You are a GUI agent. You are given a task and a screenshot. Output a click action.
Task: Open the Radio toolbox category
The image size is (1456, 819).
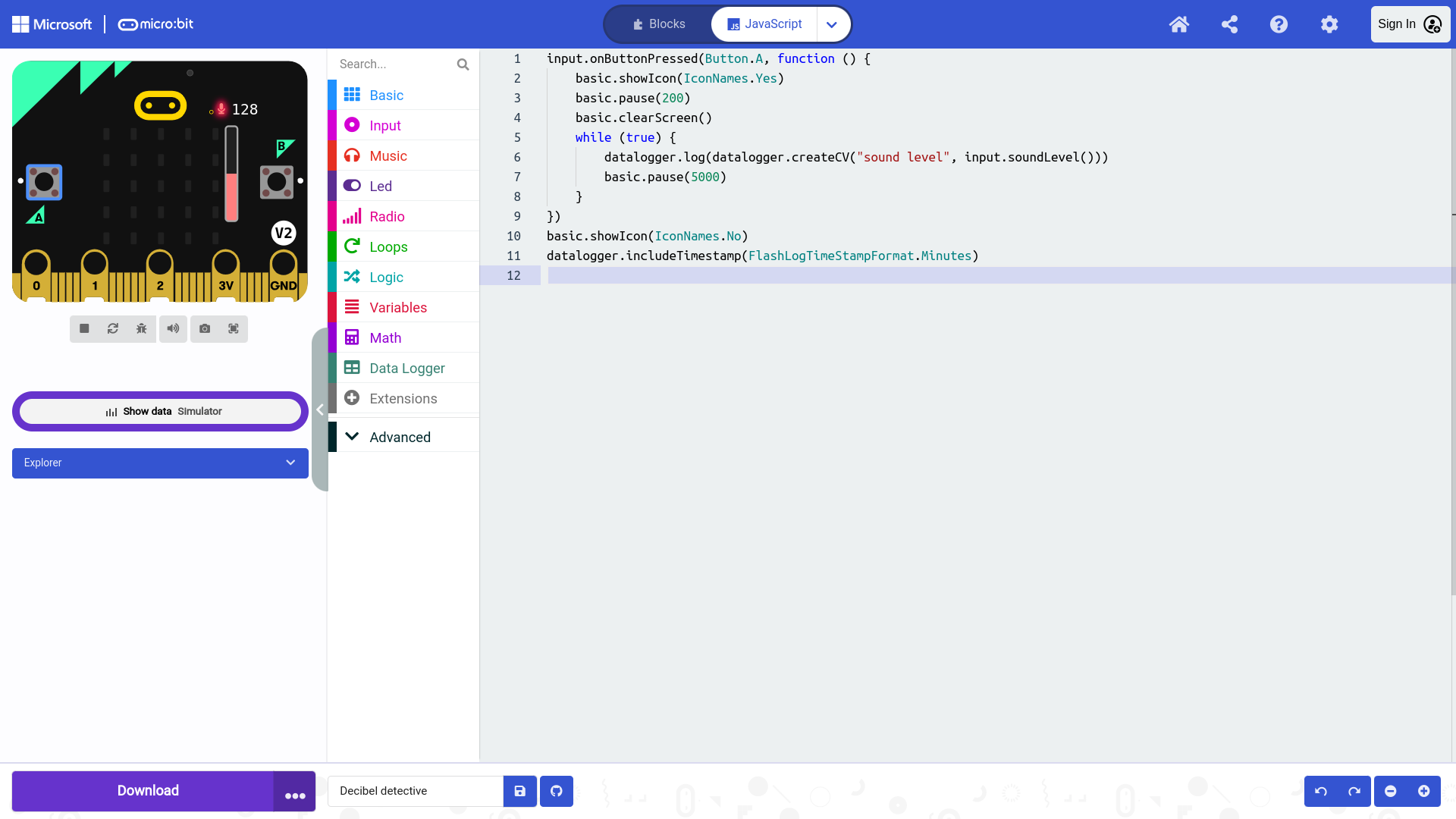click(387, 216)
